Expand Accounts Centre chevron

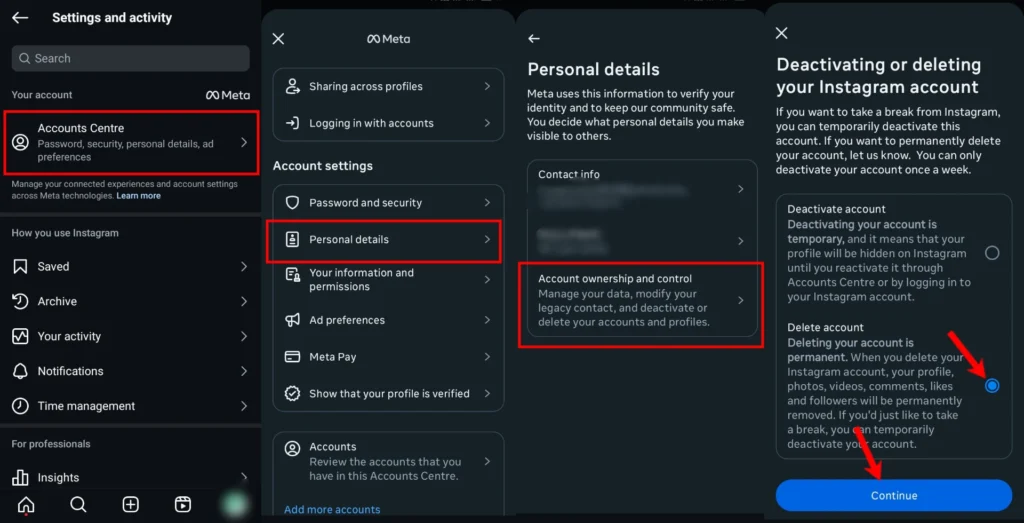[244, 143]
